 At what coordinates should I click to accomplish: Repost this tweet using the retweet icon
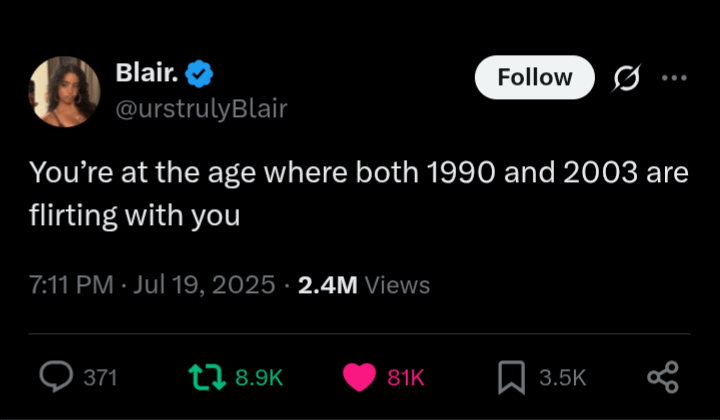point(204,376)
